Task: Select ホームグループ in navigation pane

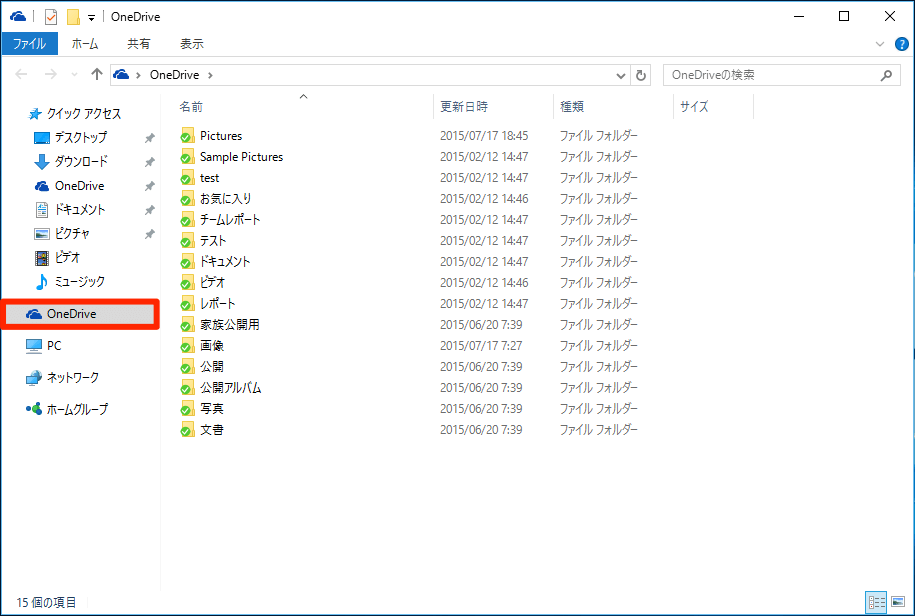Action: click(x=67, y=410)
